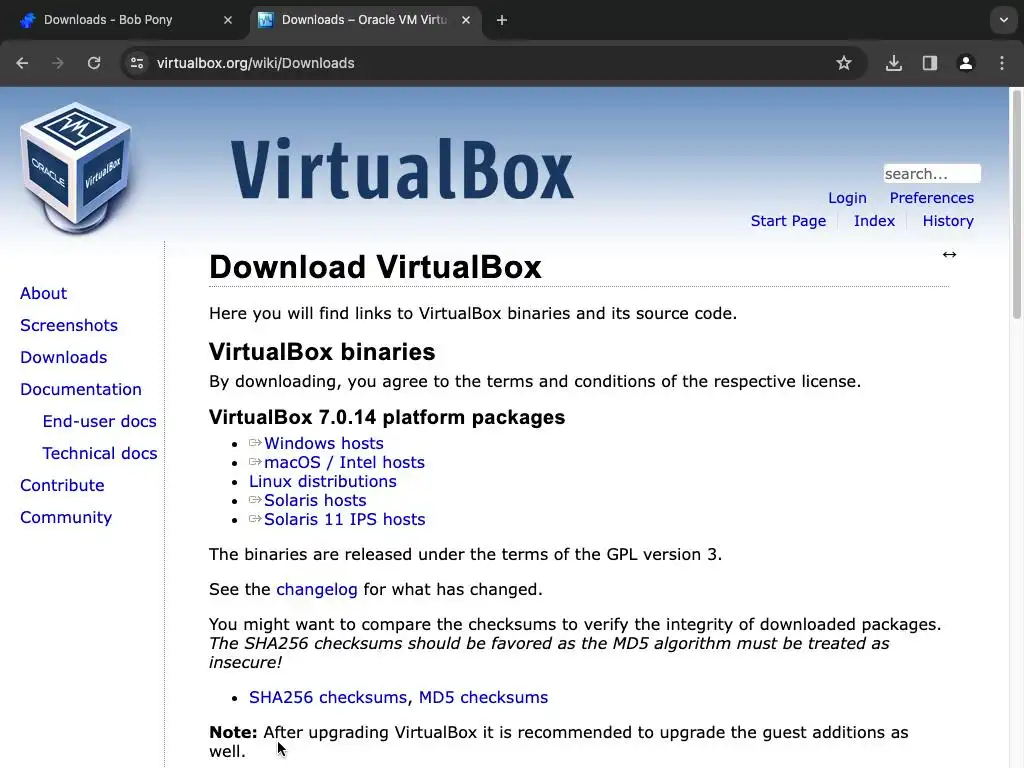The image size is (1024, 768).
Task: Close the Oracle VM VirtualBox tab
Action: point(466,20)
